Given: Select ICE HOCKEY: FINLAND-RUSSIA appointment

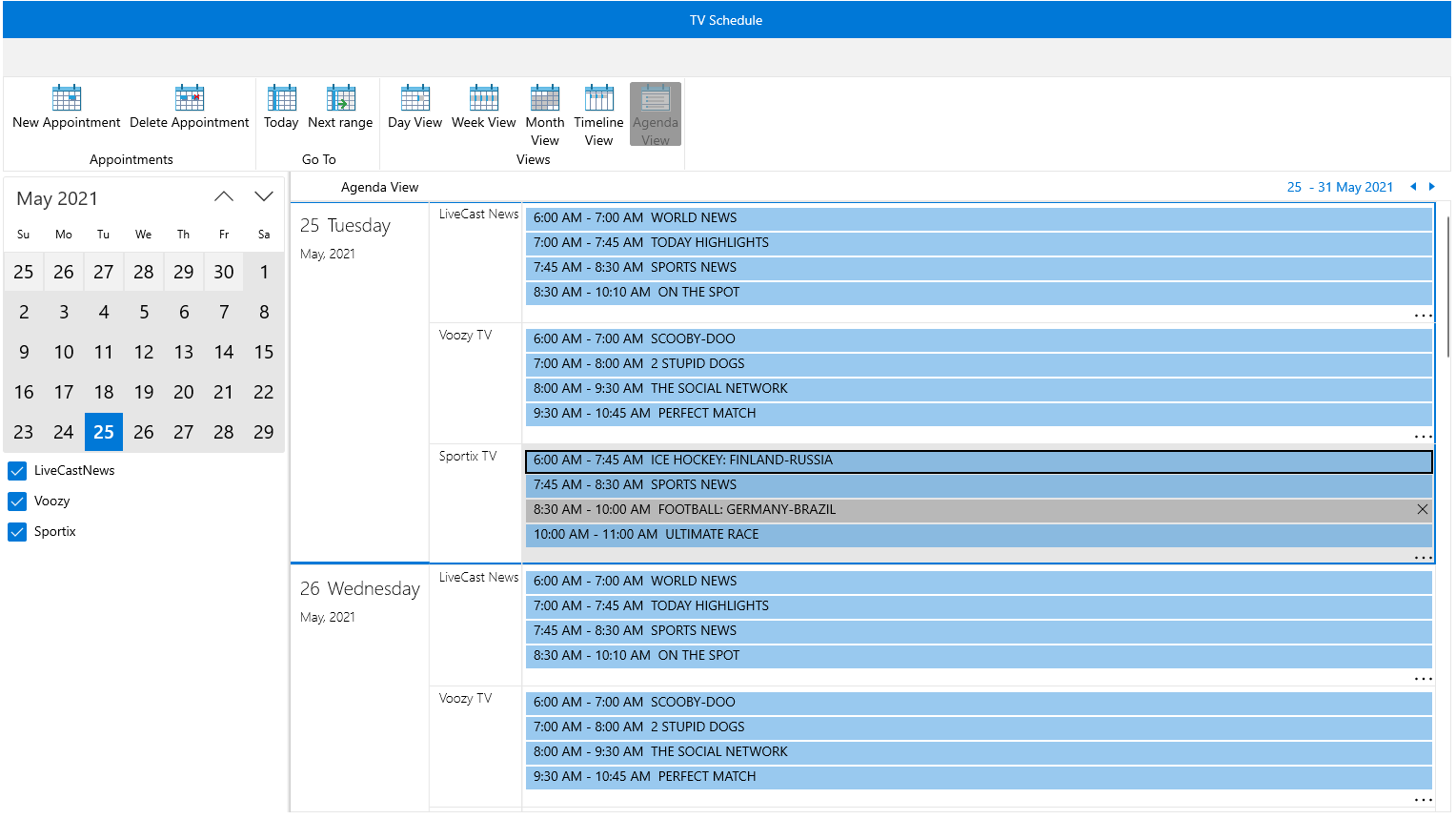Looking at the screenshot, I should point(979,461).
